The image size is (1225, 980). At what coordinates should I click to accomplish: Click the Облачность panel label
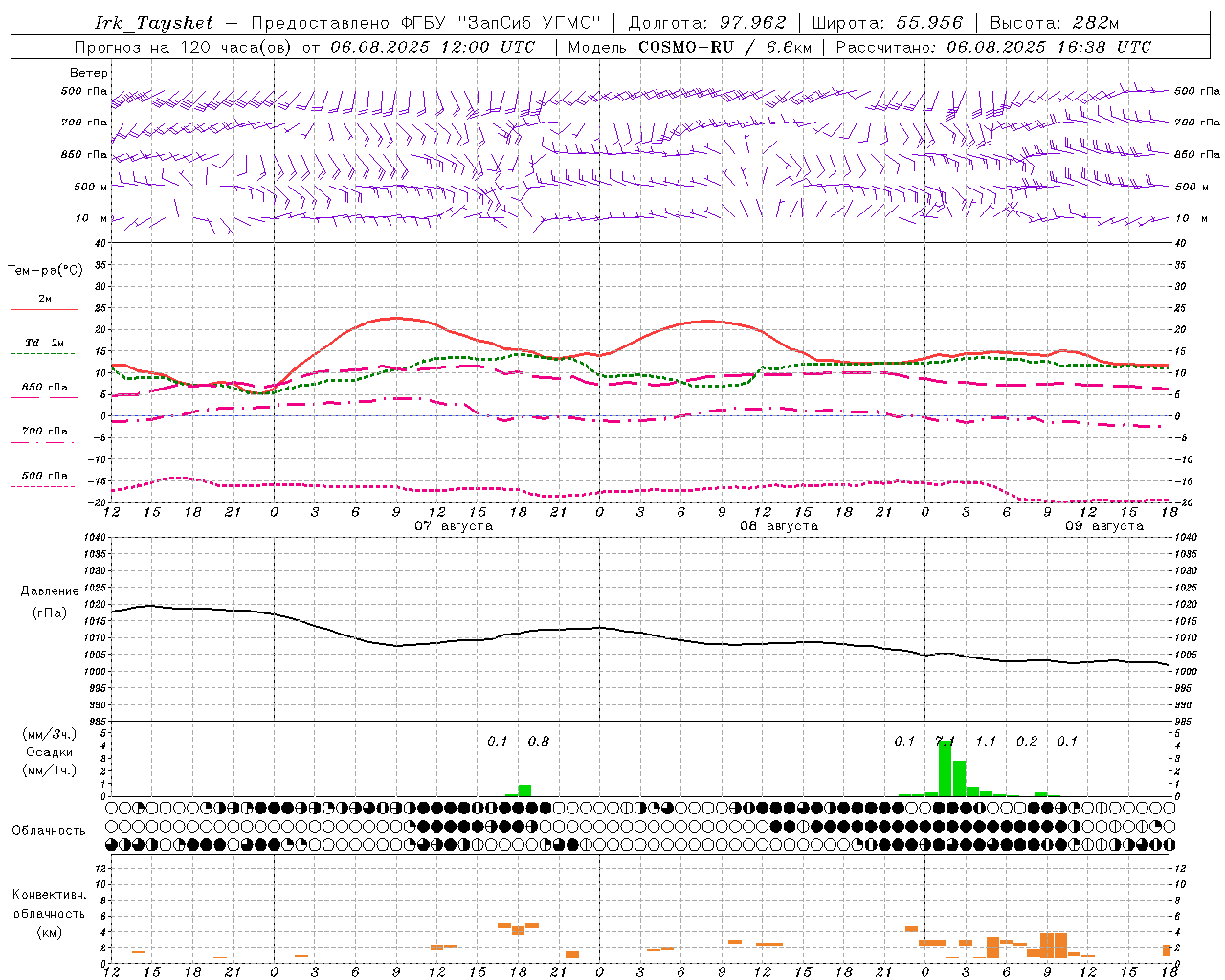(49, 830)
